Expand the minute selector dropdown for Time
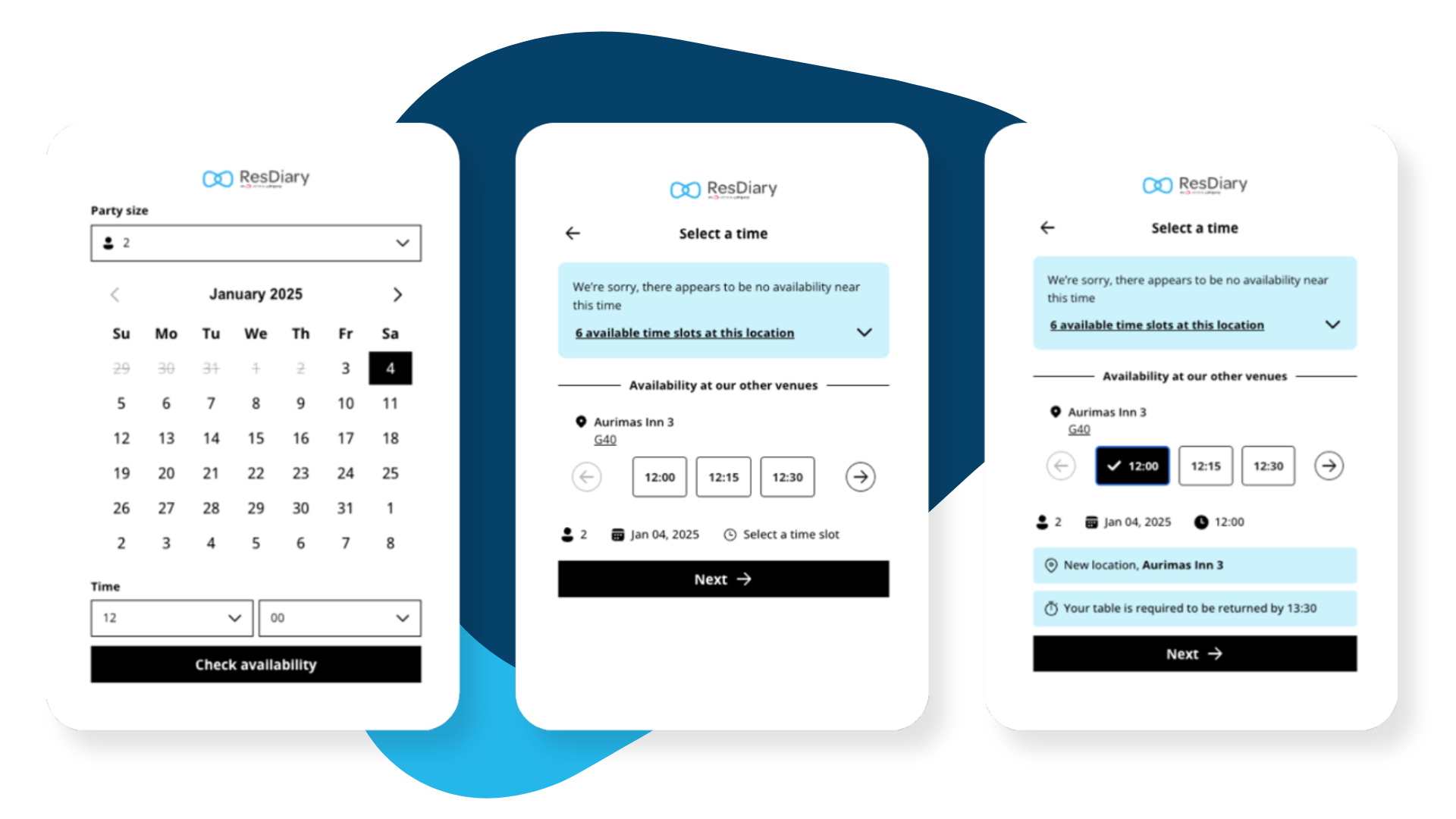1456x819 pixels. (339, 617)
